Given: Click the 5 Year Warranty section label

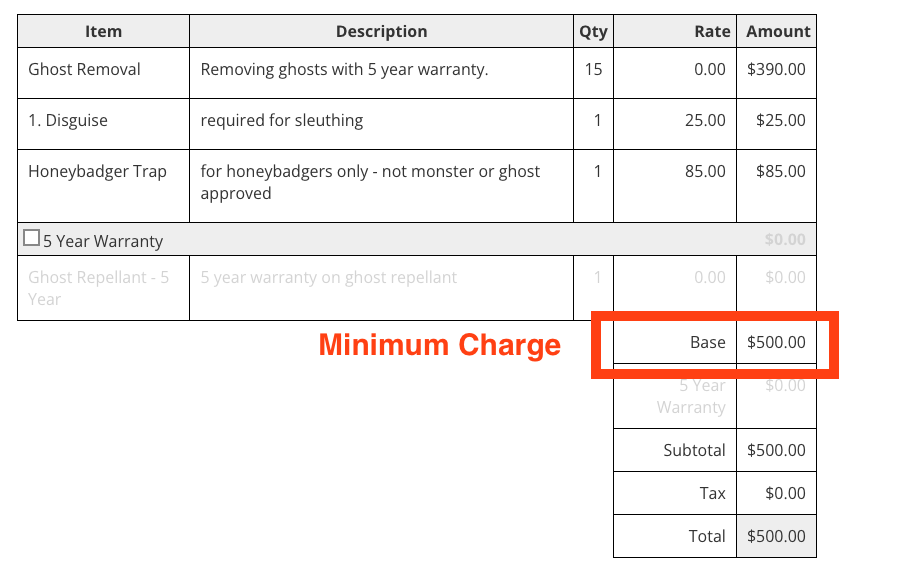Looking at the screenshot, I should tap(103, 241).
